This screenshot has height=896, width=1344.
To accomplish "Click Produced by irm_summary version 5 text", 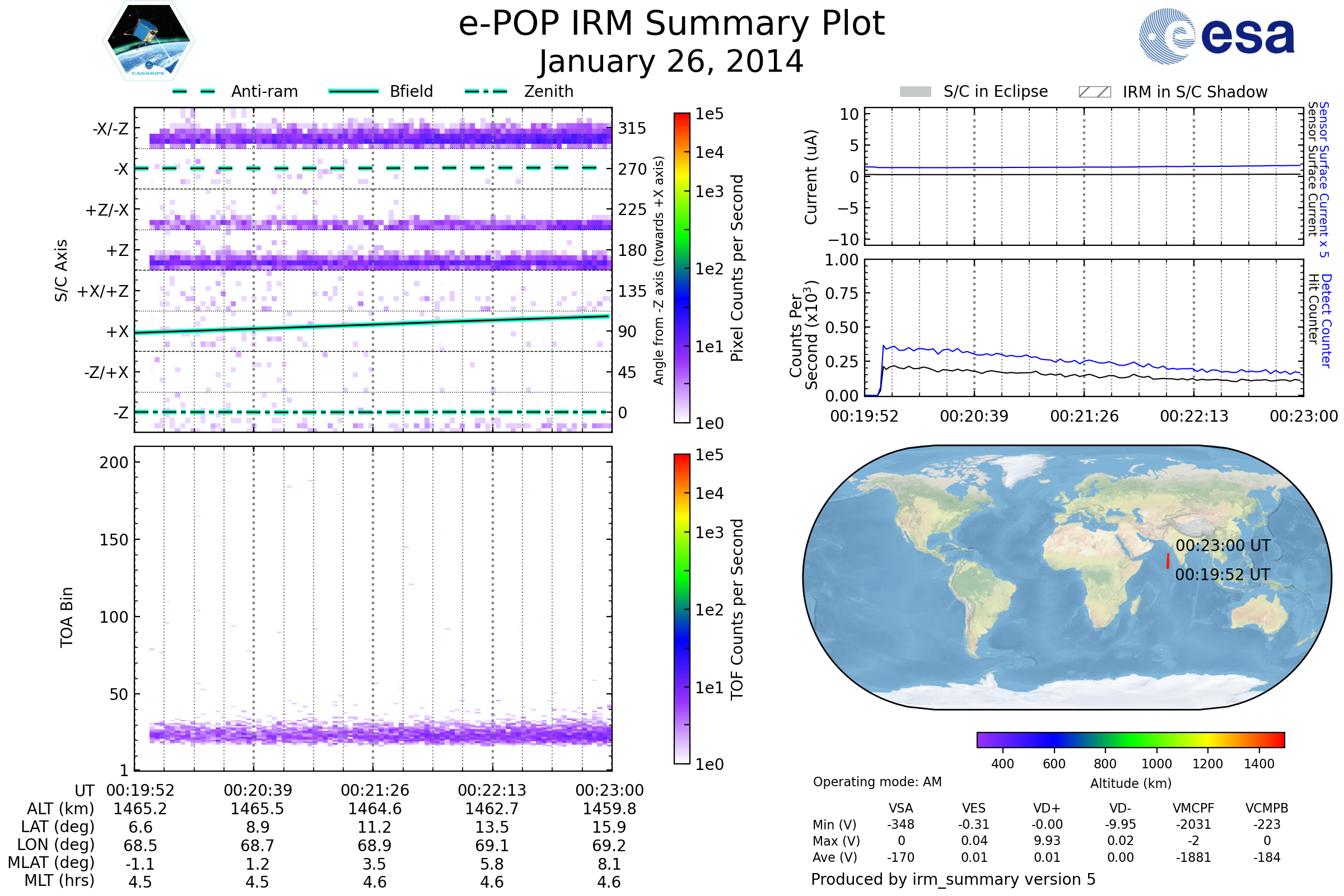I will [x=953, y=879].
